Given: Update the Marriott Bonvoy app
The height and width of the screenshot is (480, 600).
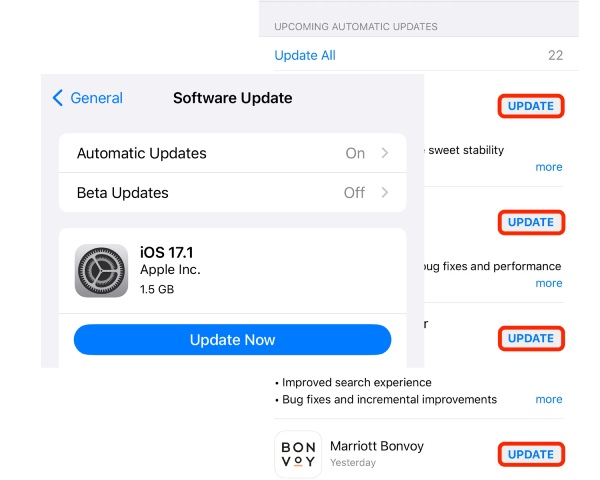Looking at the screenshot, I should 530,454.
